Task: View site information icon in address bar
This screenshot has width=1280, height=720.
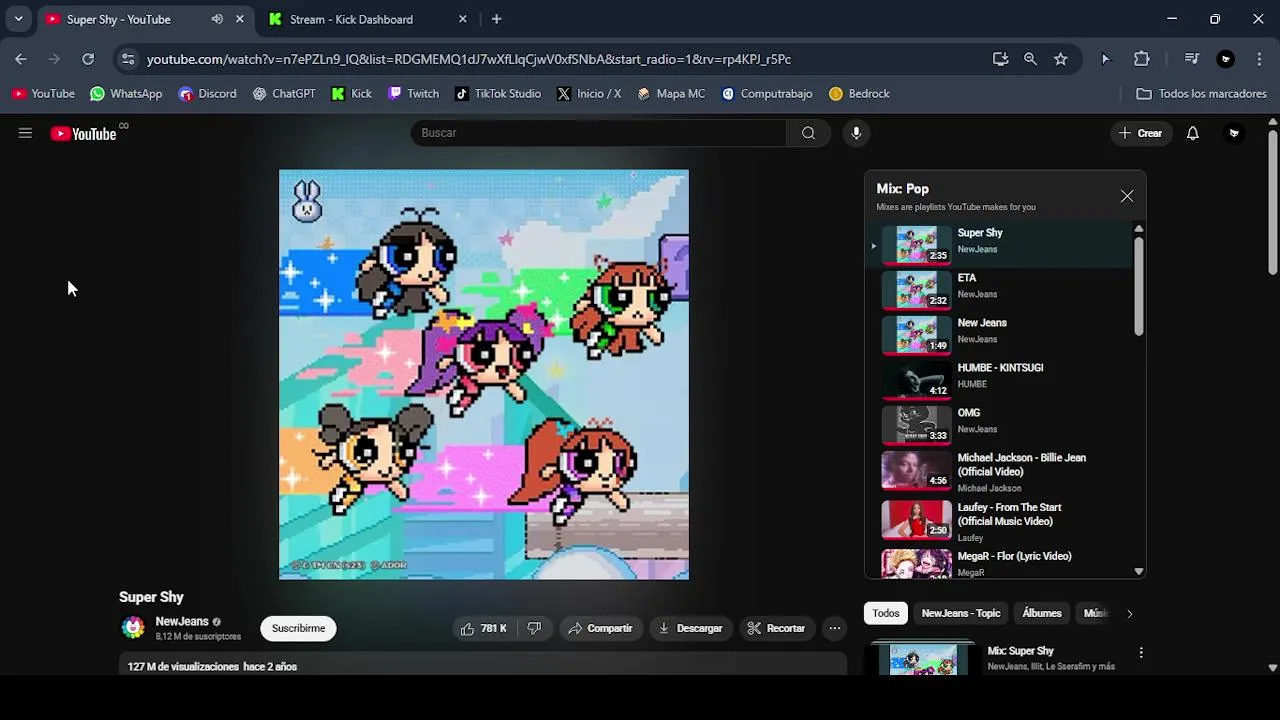Action: point(128,59)
